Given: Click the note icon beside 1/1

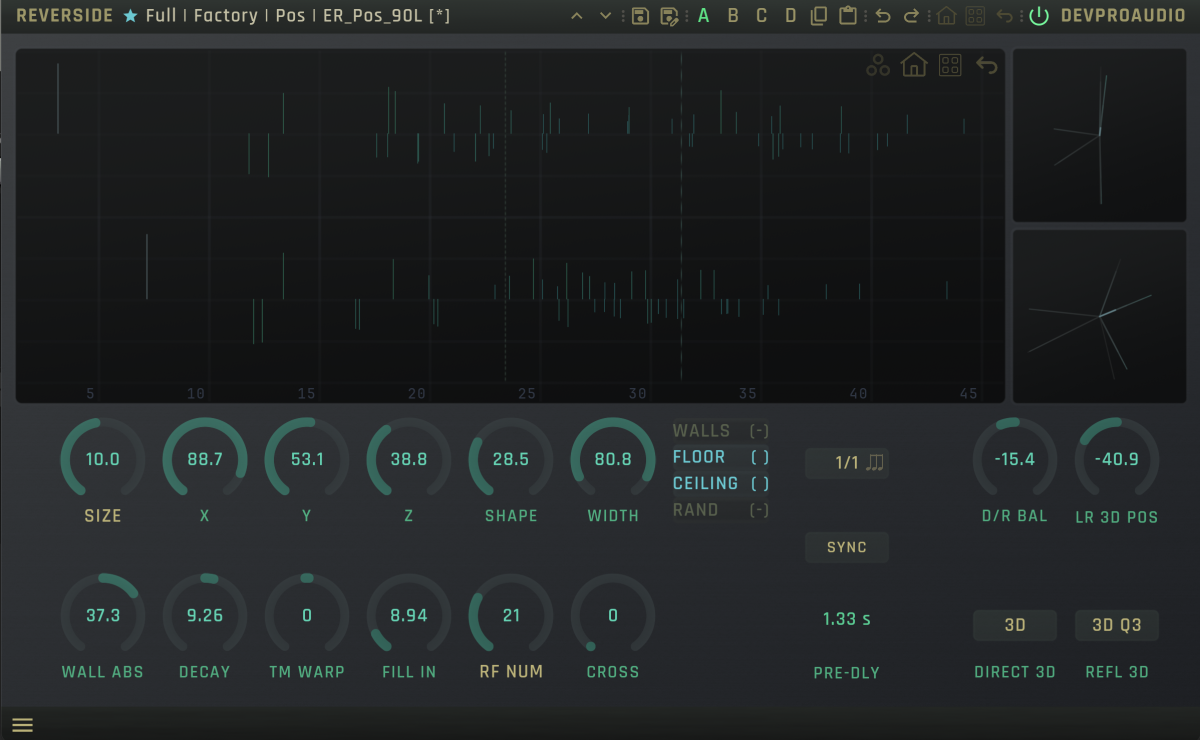Looking at the screenshot, I should (x=875, y=463).
